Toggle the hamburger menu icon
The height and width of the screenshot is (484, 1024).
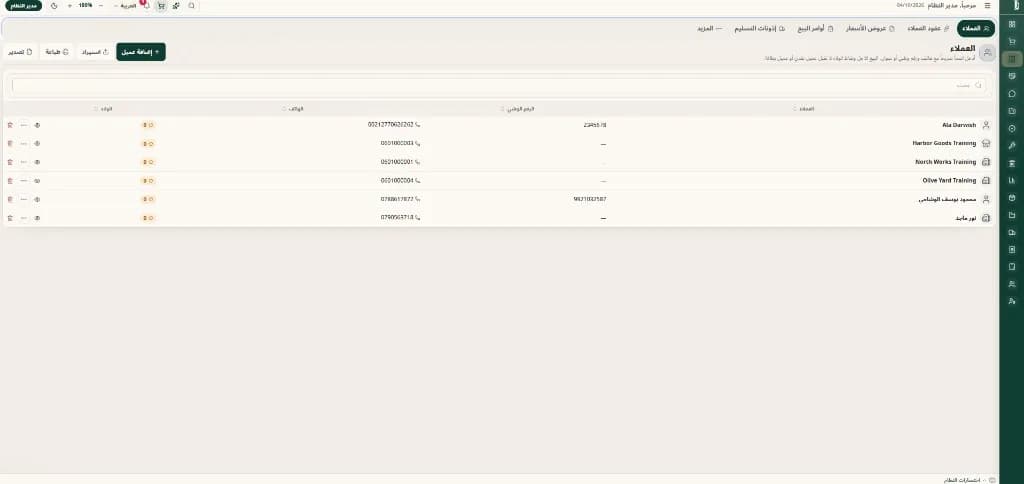click(x=987, y=5)
